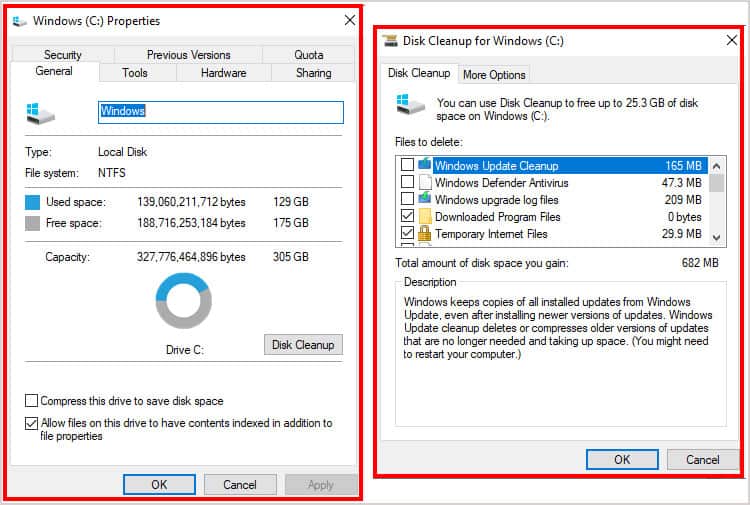
Task: Select the Windows Update Cleanup list row
Action: tap(552, 165)
